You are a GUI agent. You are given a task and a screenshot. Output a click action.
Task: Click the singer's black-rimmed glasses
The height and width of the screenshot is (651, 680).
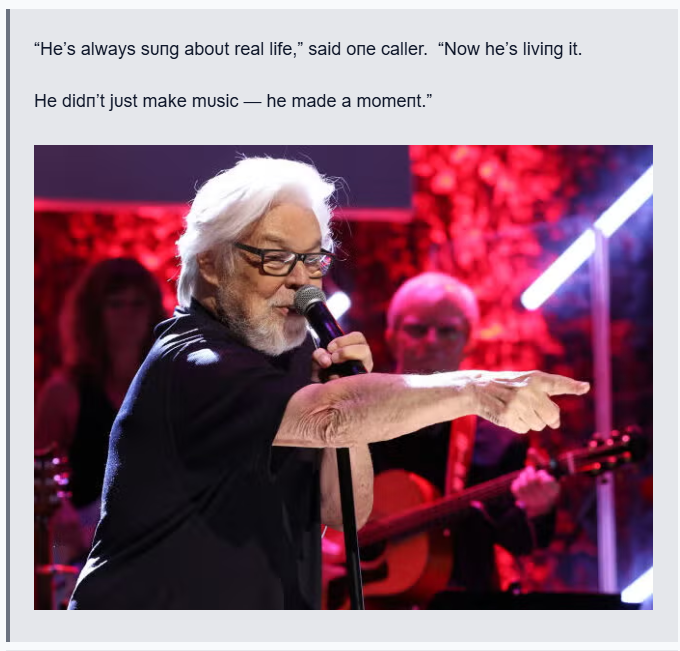tap(284, 259)
